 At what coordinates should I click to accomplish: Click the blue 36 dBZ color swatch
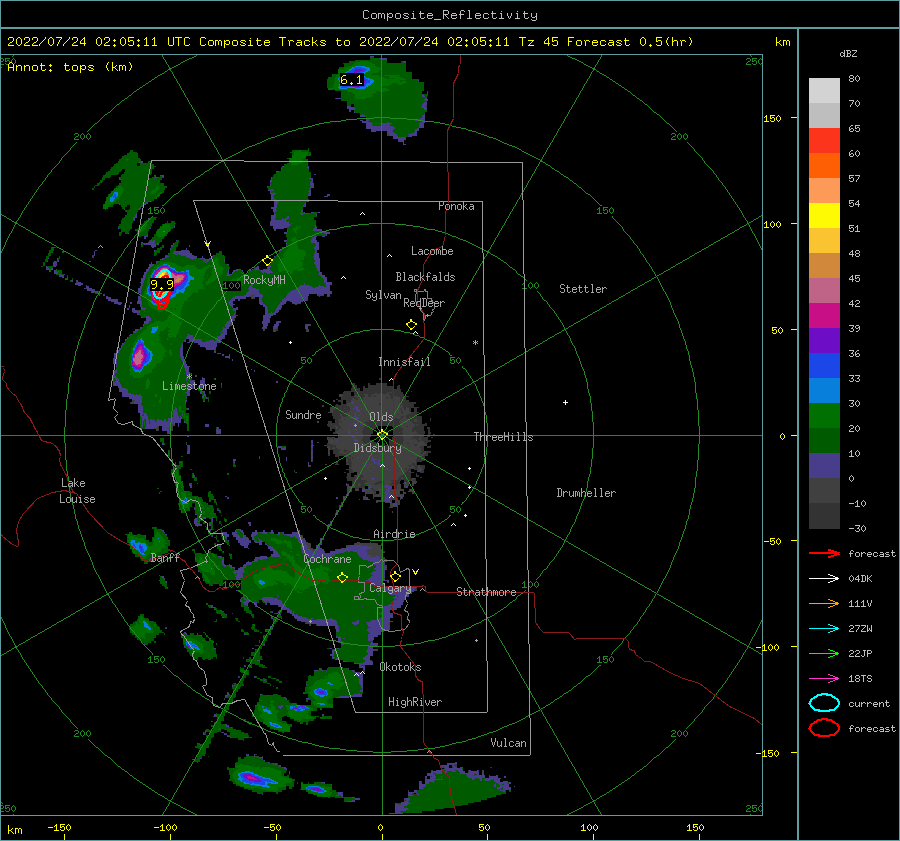(x=824, y=365)
